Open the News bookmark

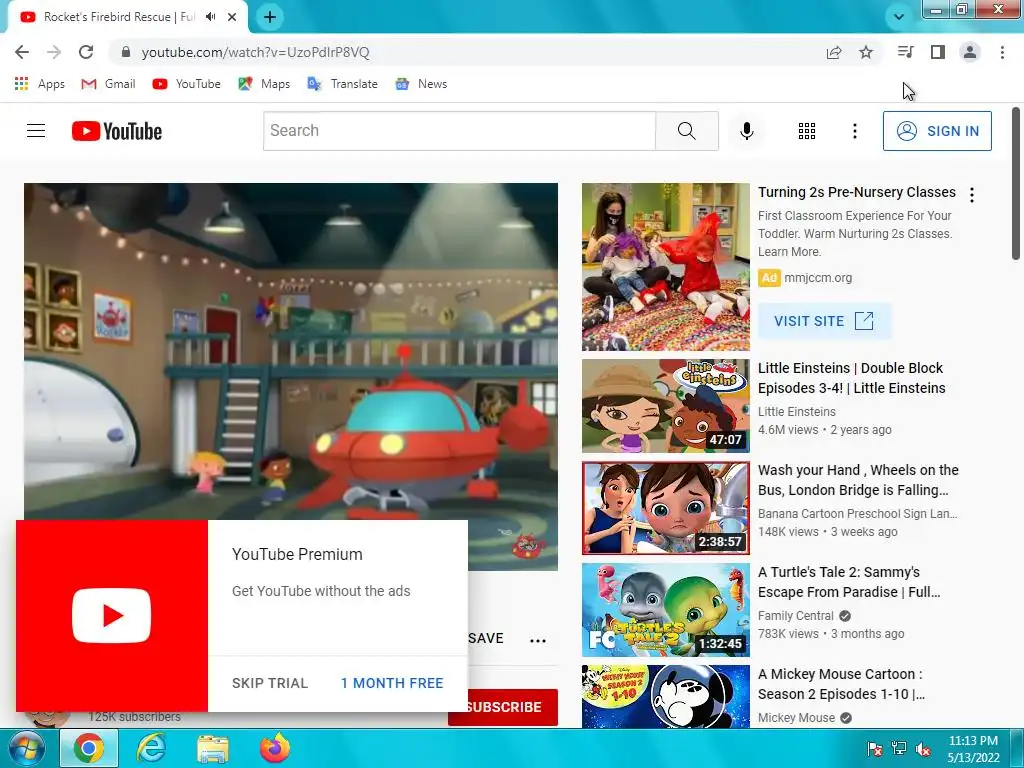coord(422,84)
